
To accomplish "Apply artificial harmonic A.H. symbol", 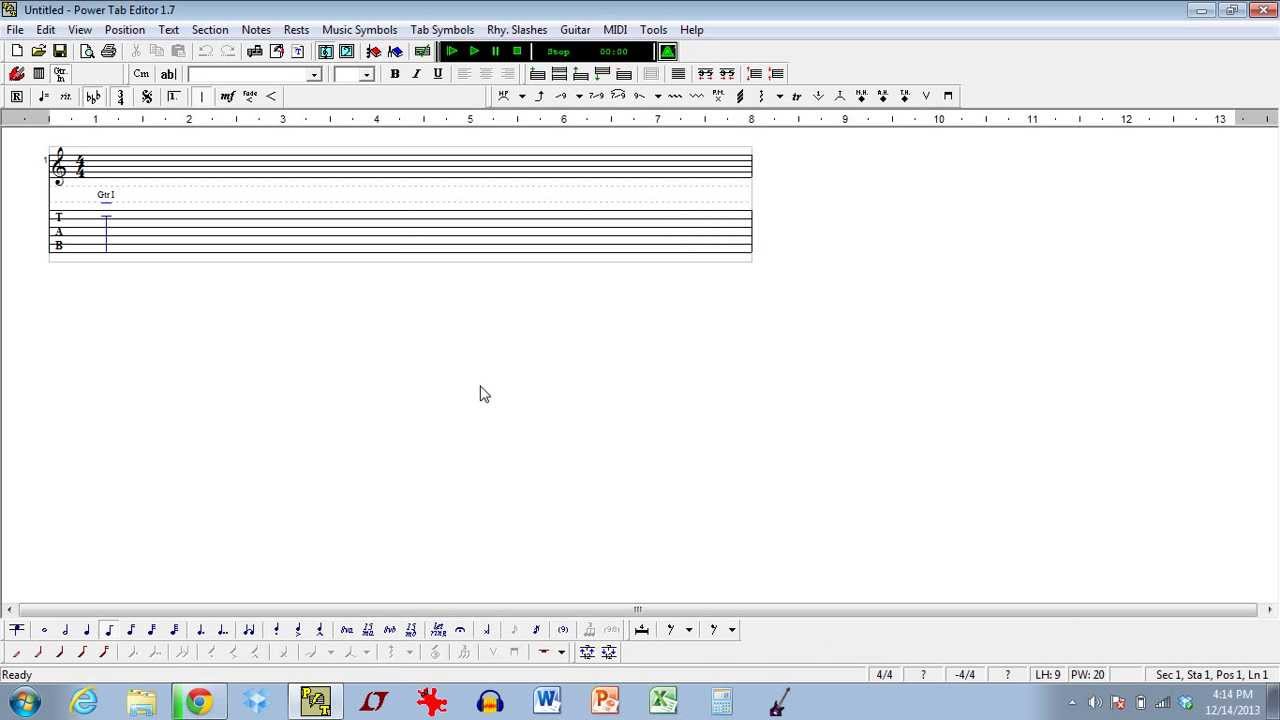I will pos(883,96).
